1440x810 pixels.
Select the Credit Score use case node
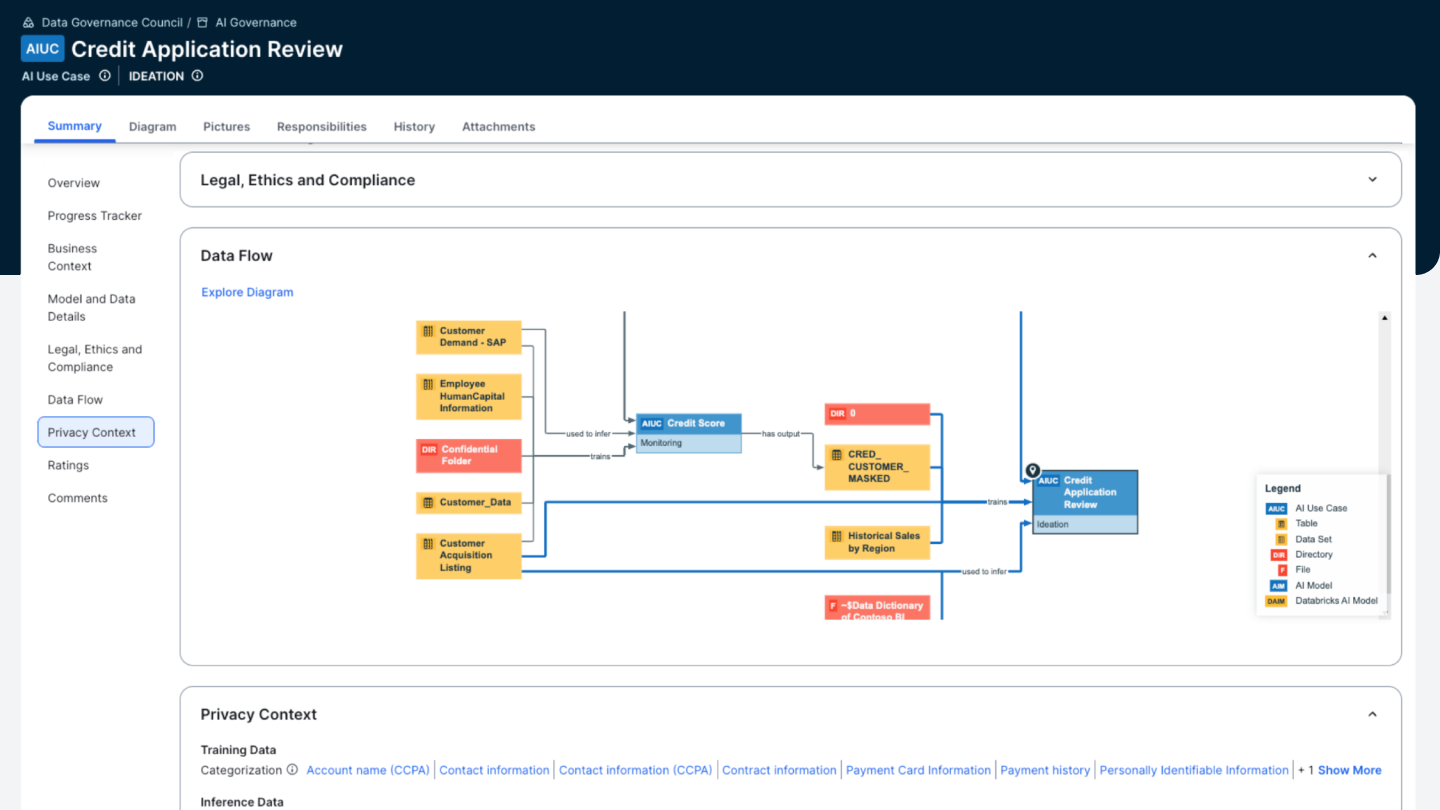pos(689,424)
